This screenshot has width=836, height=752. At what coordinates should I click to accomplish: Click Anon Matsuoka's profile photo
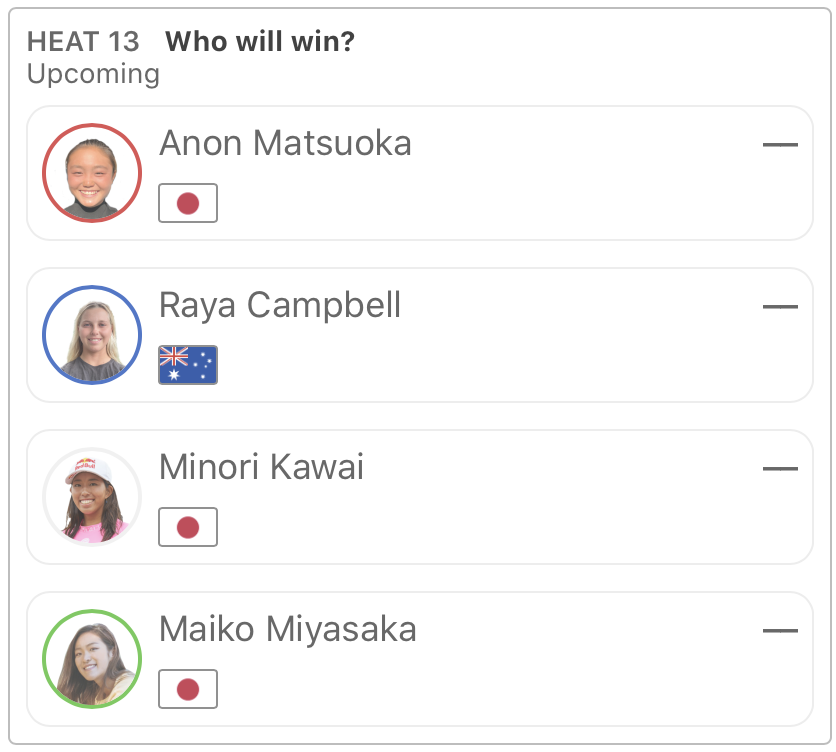[x=92, y=173]
